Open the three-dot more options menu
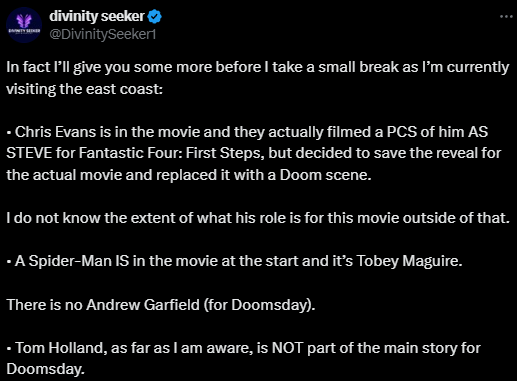The width and height of the screenshot is (517, 381). (x=506, y=16)
